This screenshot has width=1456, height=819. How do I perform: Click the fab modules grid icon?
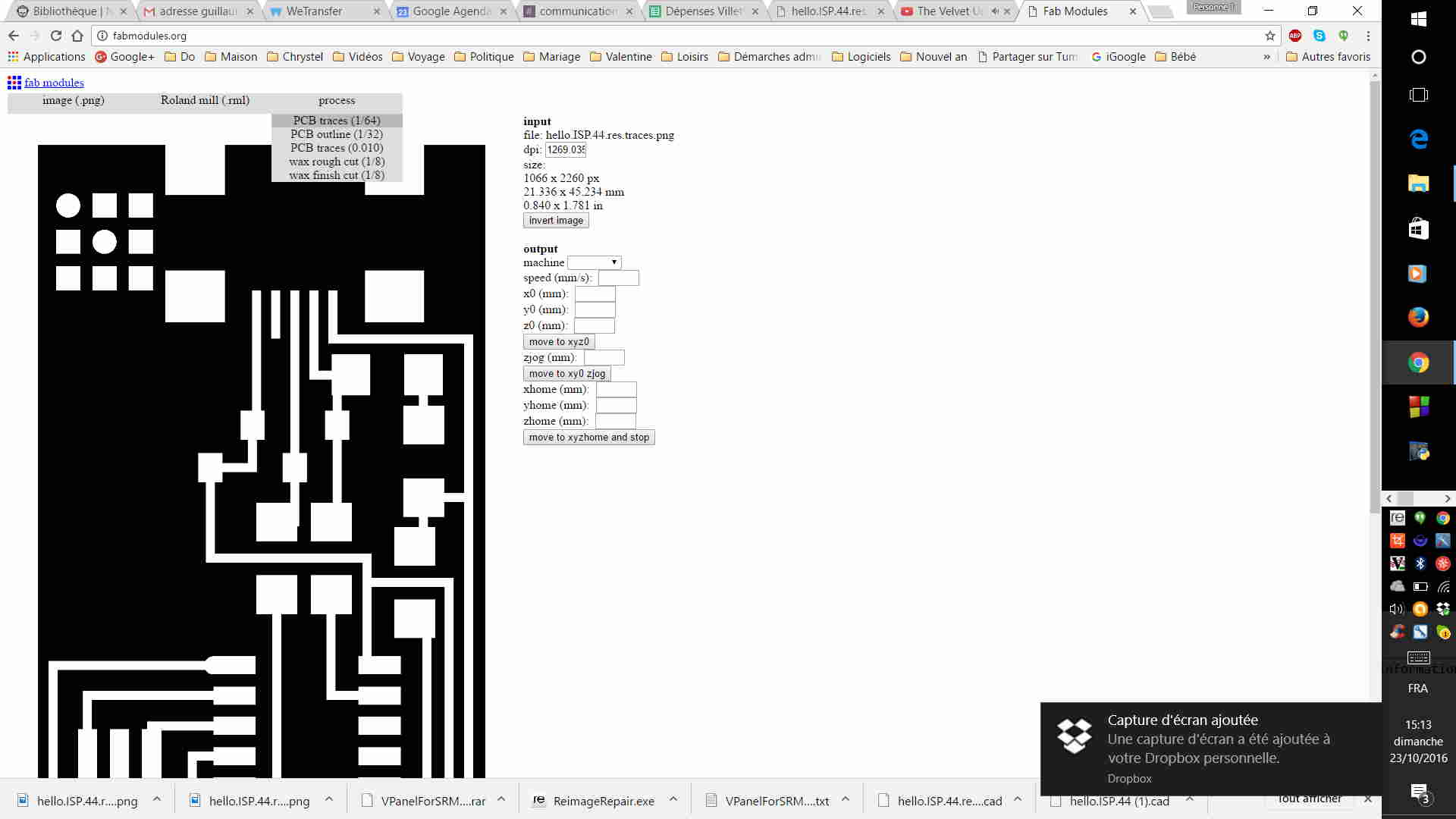(14, 83)
